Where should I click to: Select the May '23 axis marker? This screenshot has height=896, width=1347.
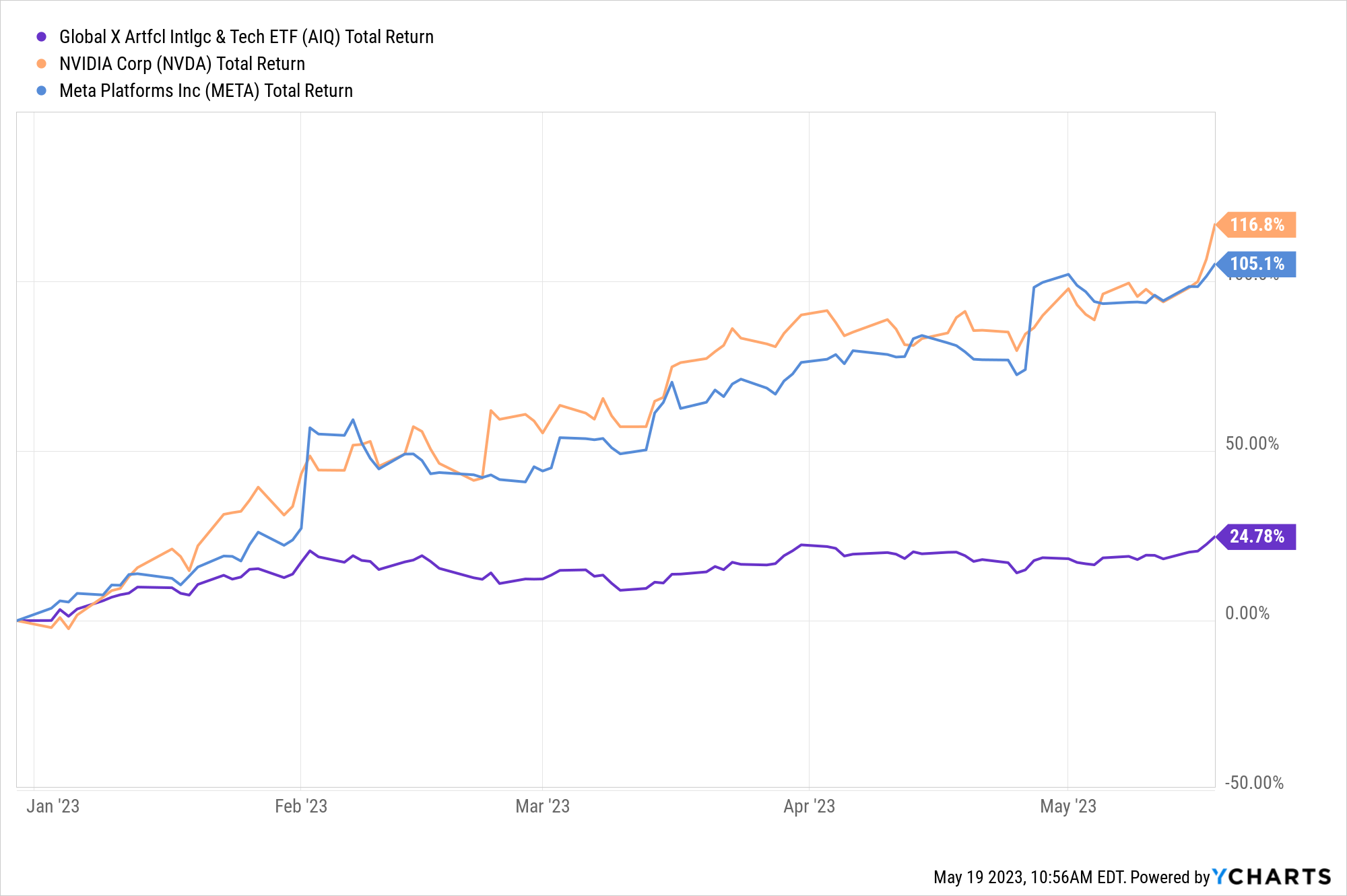click(1068, 806)
